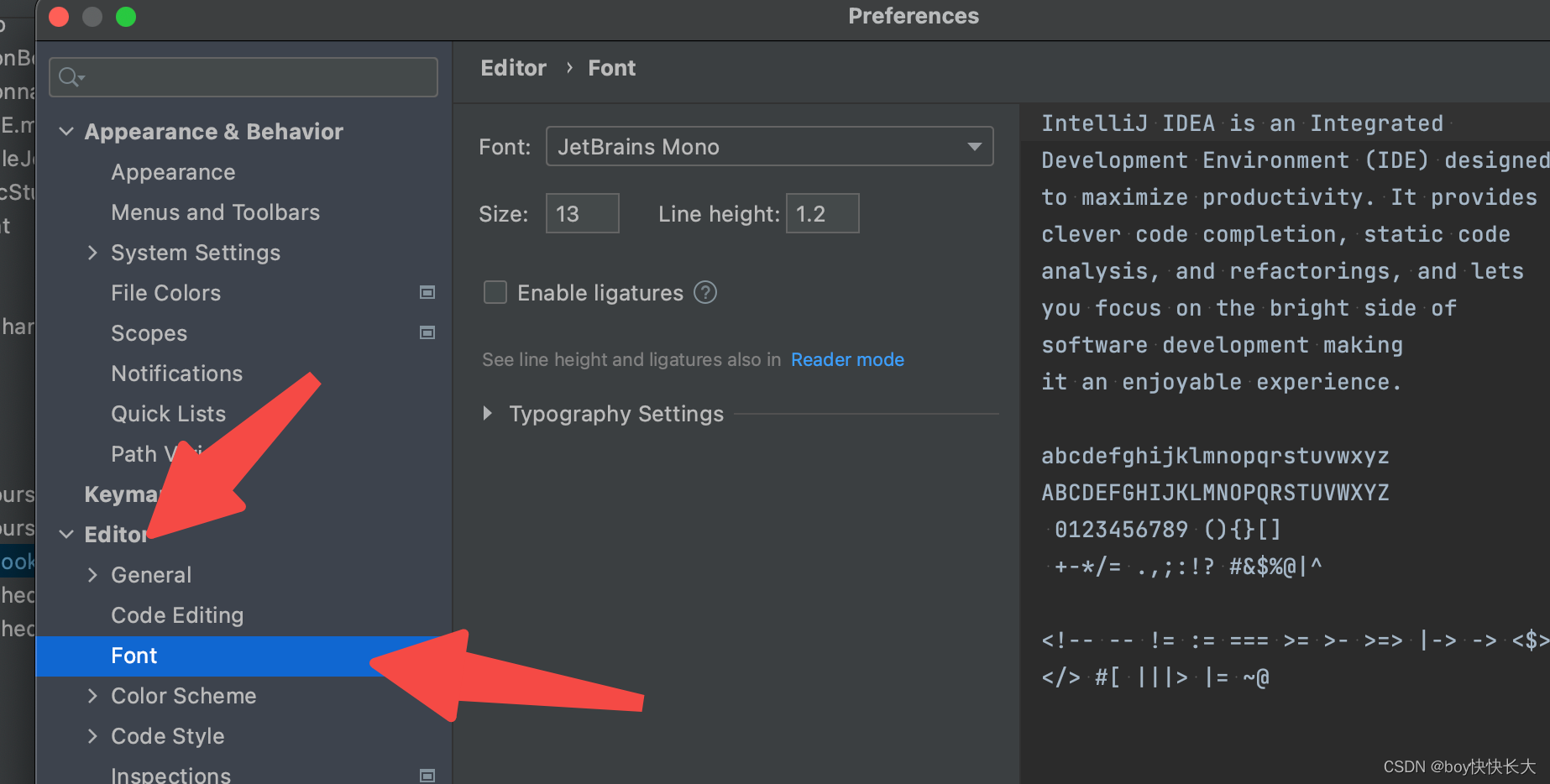
Task: Select System Settings label in tree
Action: point(196,253)
